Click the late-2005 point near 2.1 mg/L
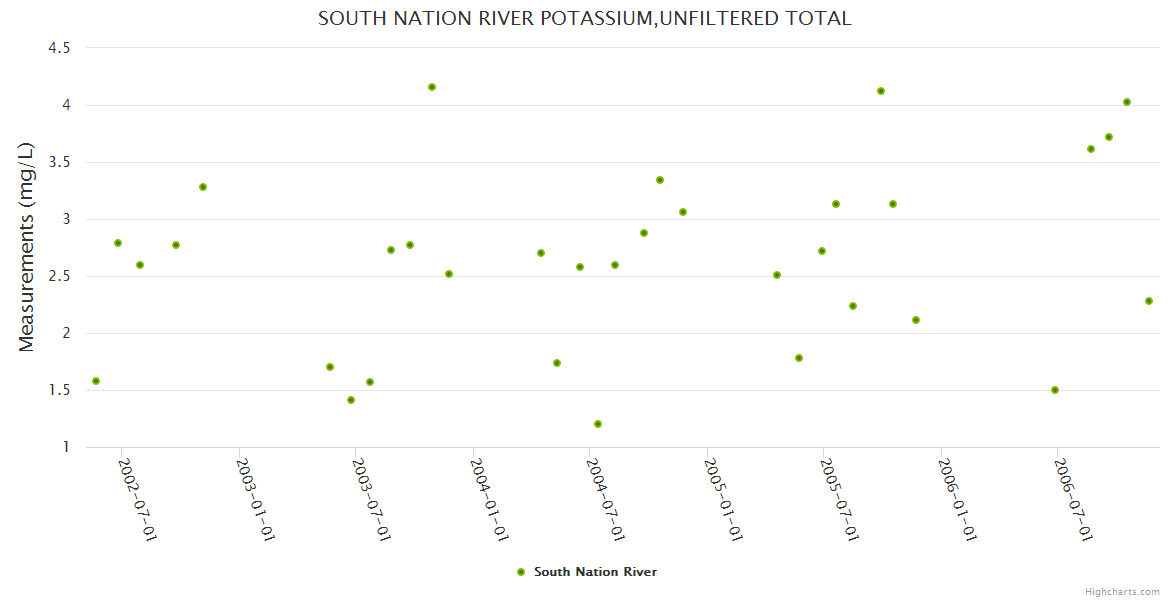The height and width of the screenshot is (600, 1170). (916, 320)
